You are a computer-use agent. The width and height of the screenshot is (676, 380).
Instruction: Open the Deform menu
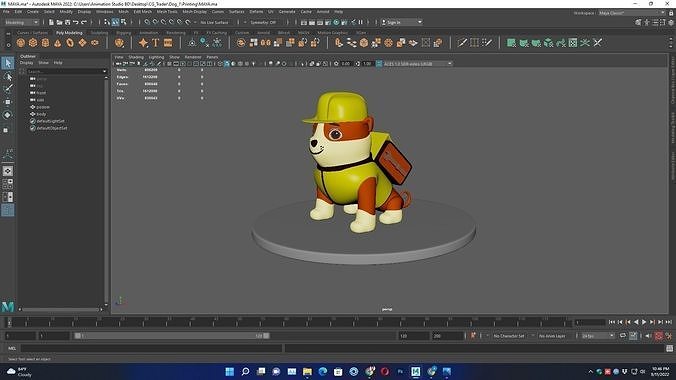(x=256, y=12)
